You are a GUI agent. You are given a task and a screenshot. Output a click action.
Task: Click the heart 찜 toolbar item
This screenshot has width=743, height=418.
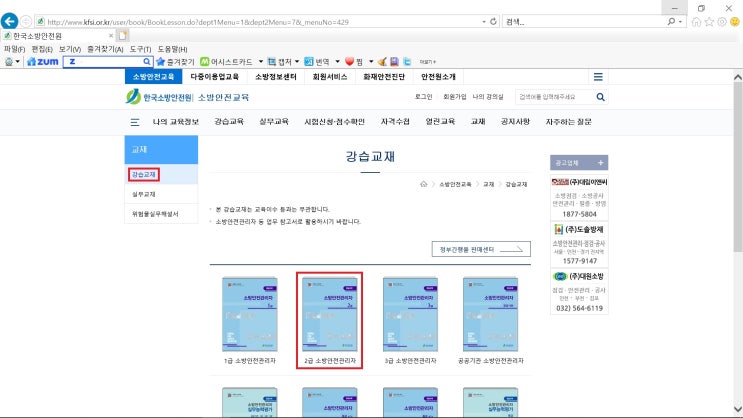click(354, 62)
